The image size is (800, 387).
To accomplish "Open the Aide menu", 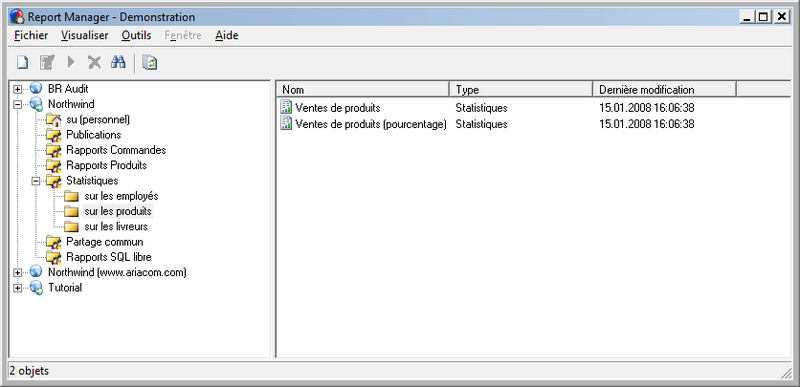I will [227, 36].
